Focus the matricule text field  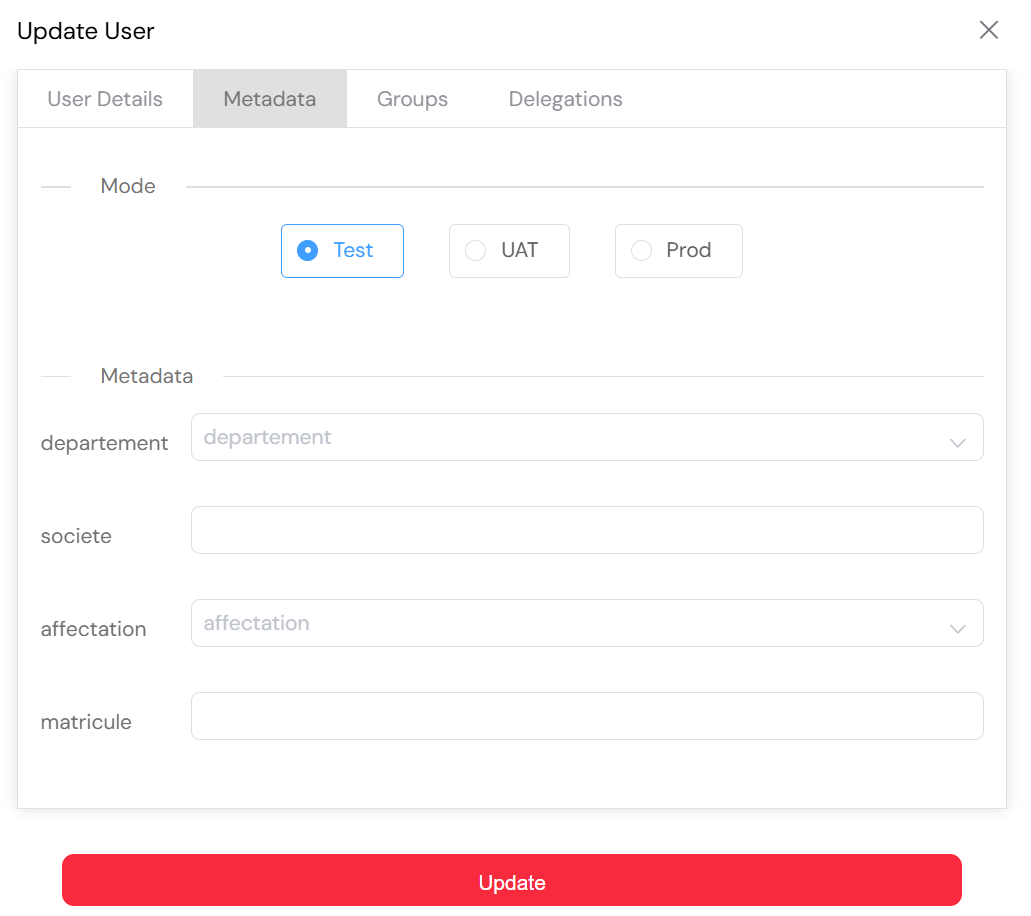[x=587, y=716]
